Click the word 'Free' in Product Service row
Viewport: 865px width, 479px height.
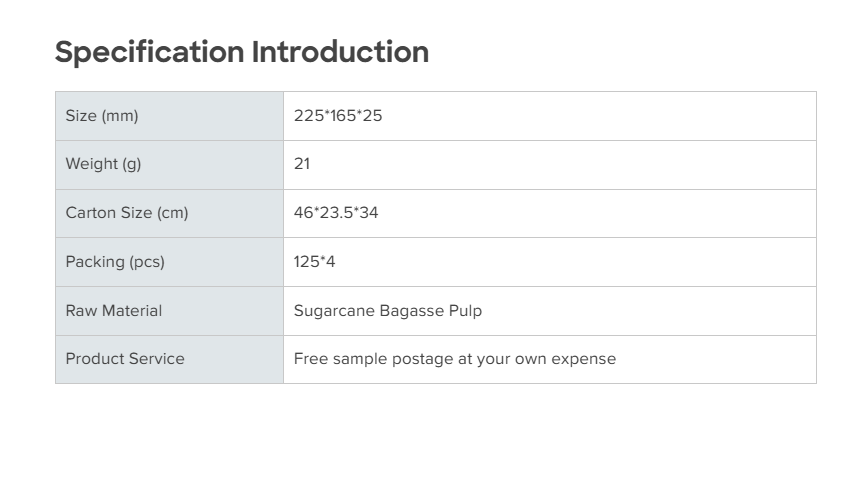(310, 359)
